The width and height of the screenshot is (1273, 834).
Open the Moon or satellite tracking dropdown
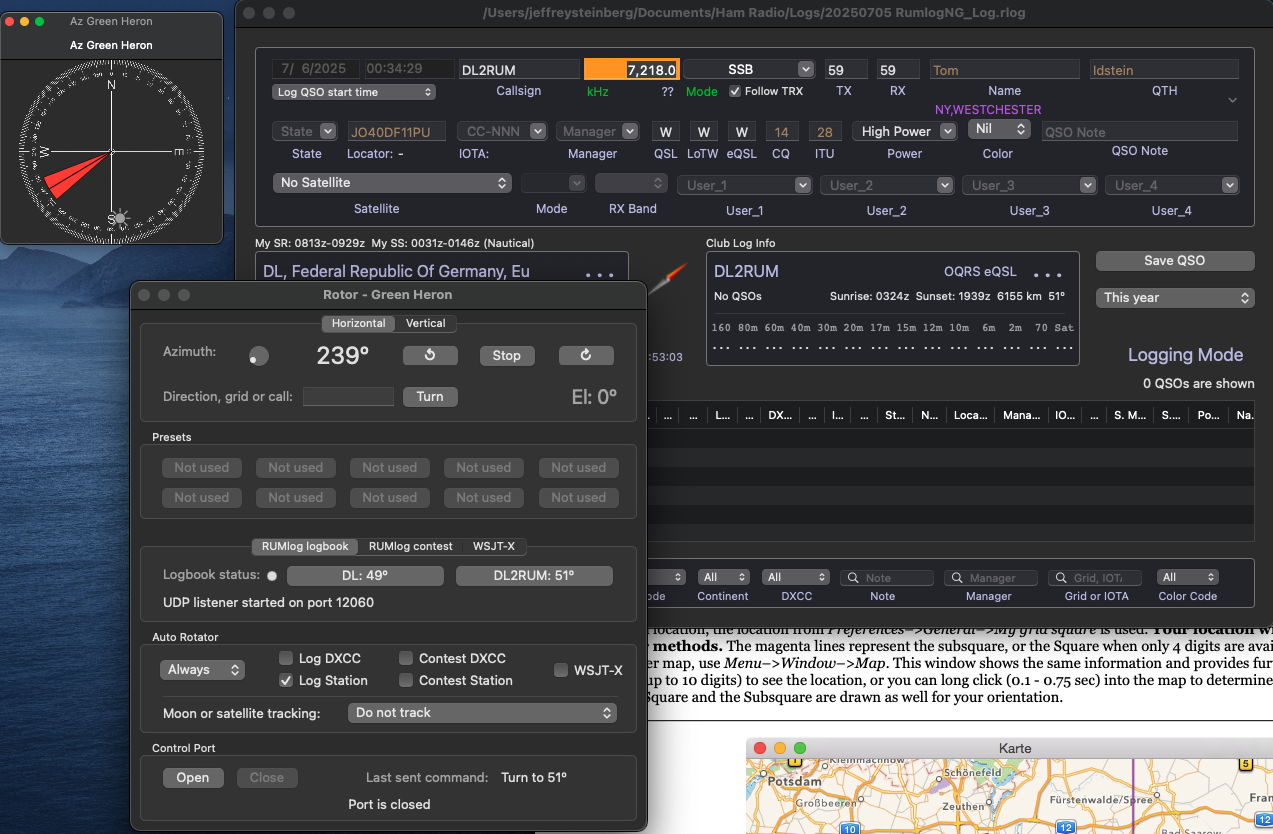(x=482, y=713)
